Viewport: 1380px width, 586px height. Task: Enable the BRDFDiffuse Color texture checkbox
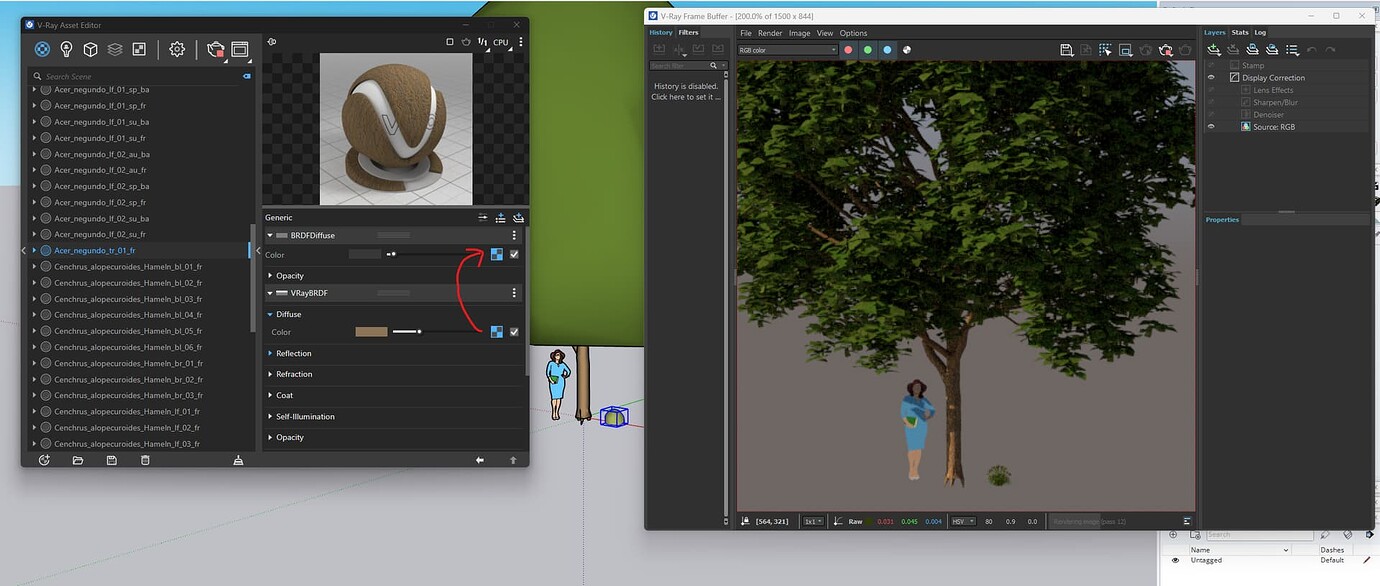(514, 254)
